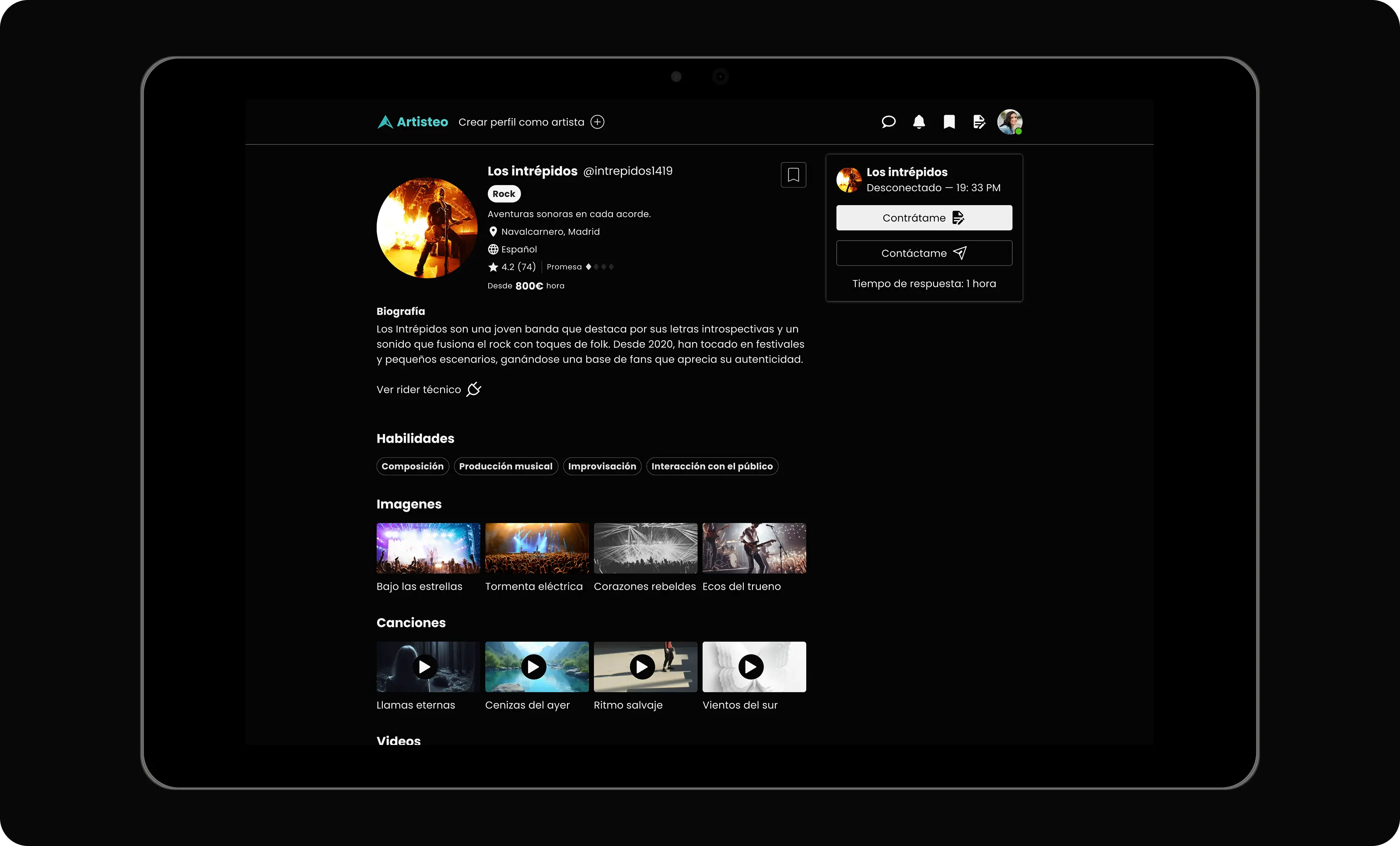Open the Crear perfil como artista plus control
The image size is (1400, 846).
(x=597, y=122)
